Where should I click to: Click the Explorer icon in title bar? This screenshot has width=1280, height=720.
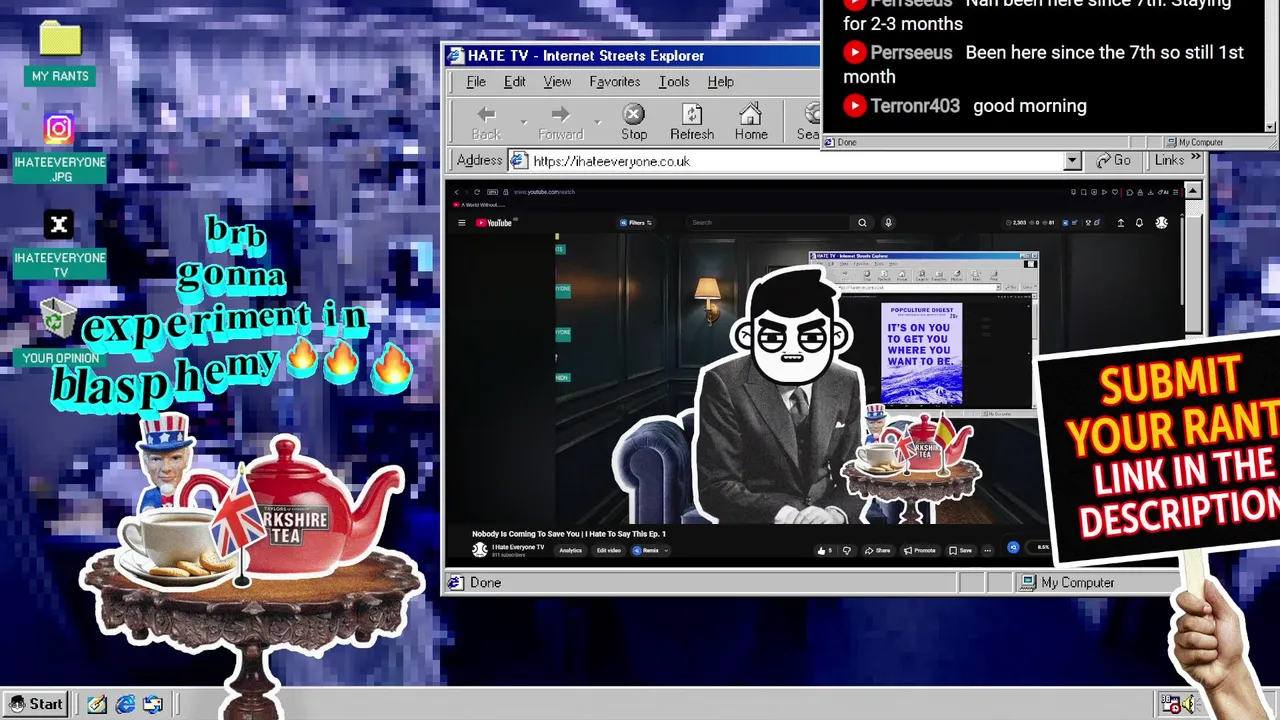point(455,56)
